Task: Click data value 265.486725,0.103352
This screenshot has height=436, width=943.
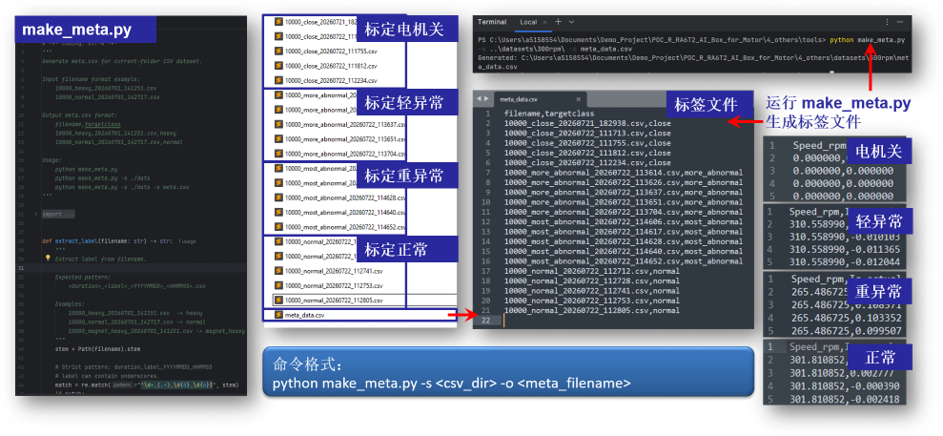Action: pos(845,318)
